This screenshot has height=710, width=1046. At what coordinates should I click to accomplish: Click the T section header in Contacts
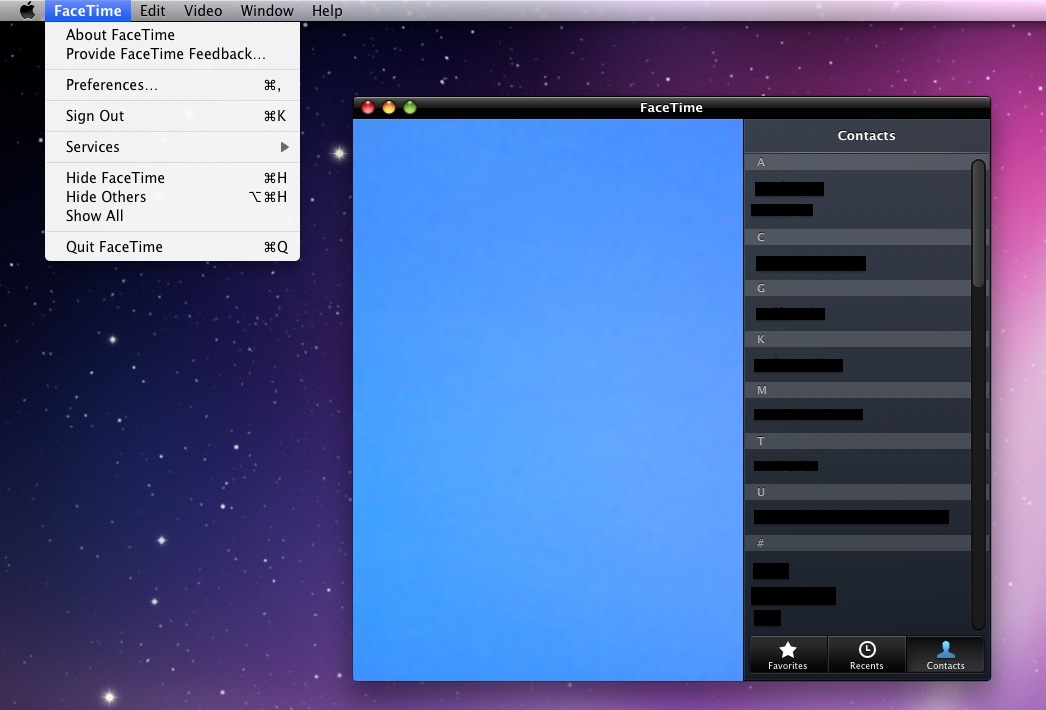(x=858, y=441)
